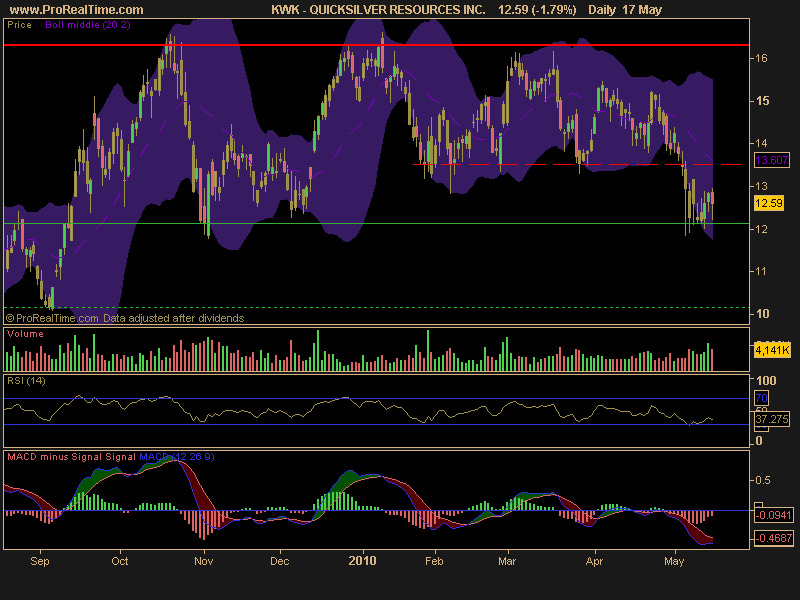Click the 0 RSI axis label
800x600 pixels.
tap(759, 440)
